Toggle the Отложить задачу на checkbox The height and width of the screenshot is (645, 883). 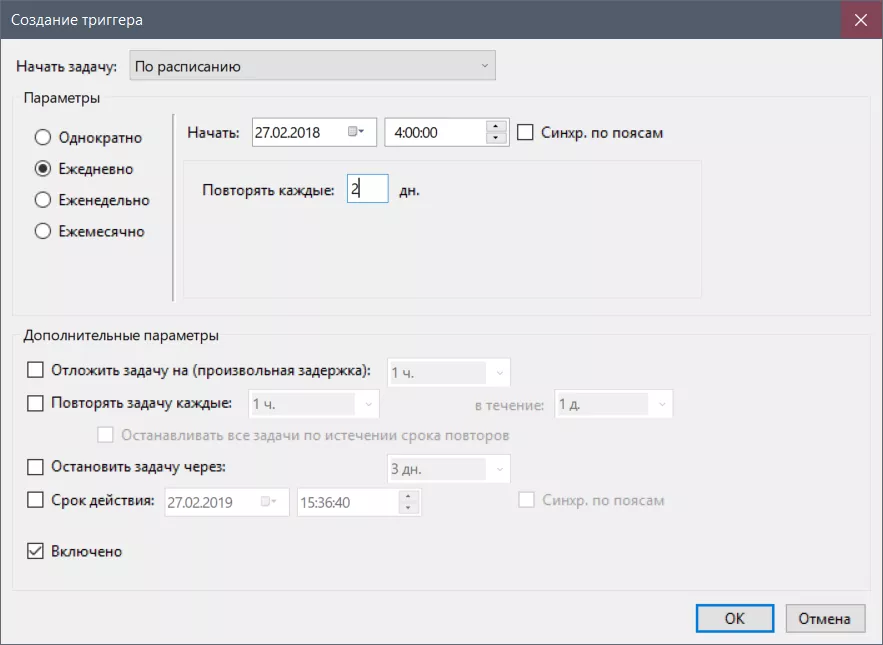pyautogui.click(x=36, y=371)
